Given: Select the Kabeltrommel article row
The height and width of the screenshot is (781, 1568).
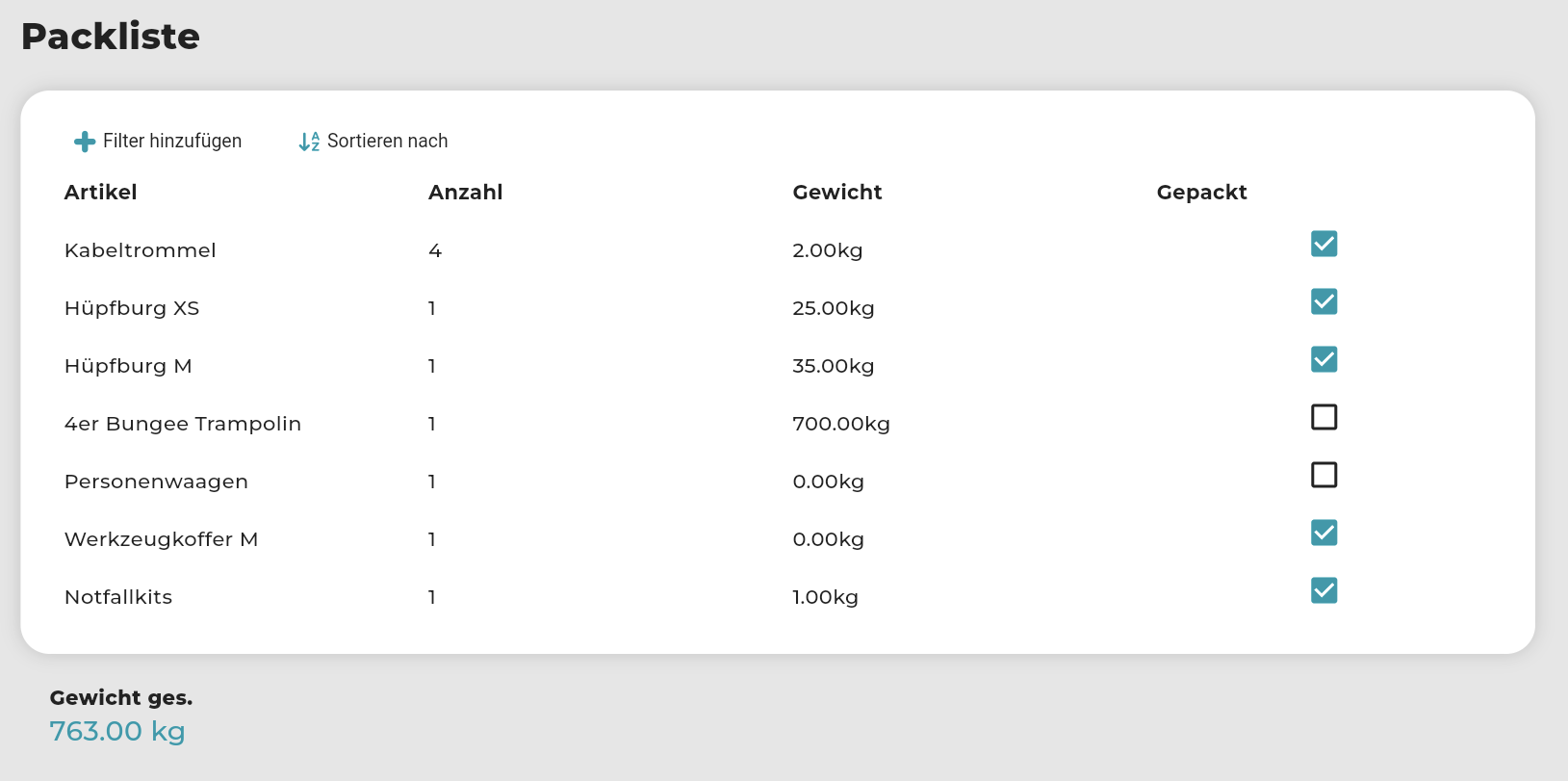Looking at the screenshot, I should click(x=140, y=250).
